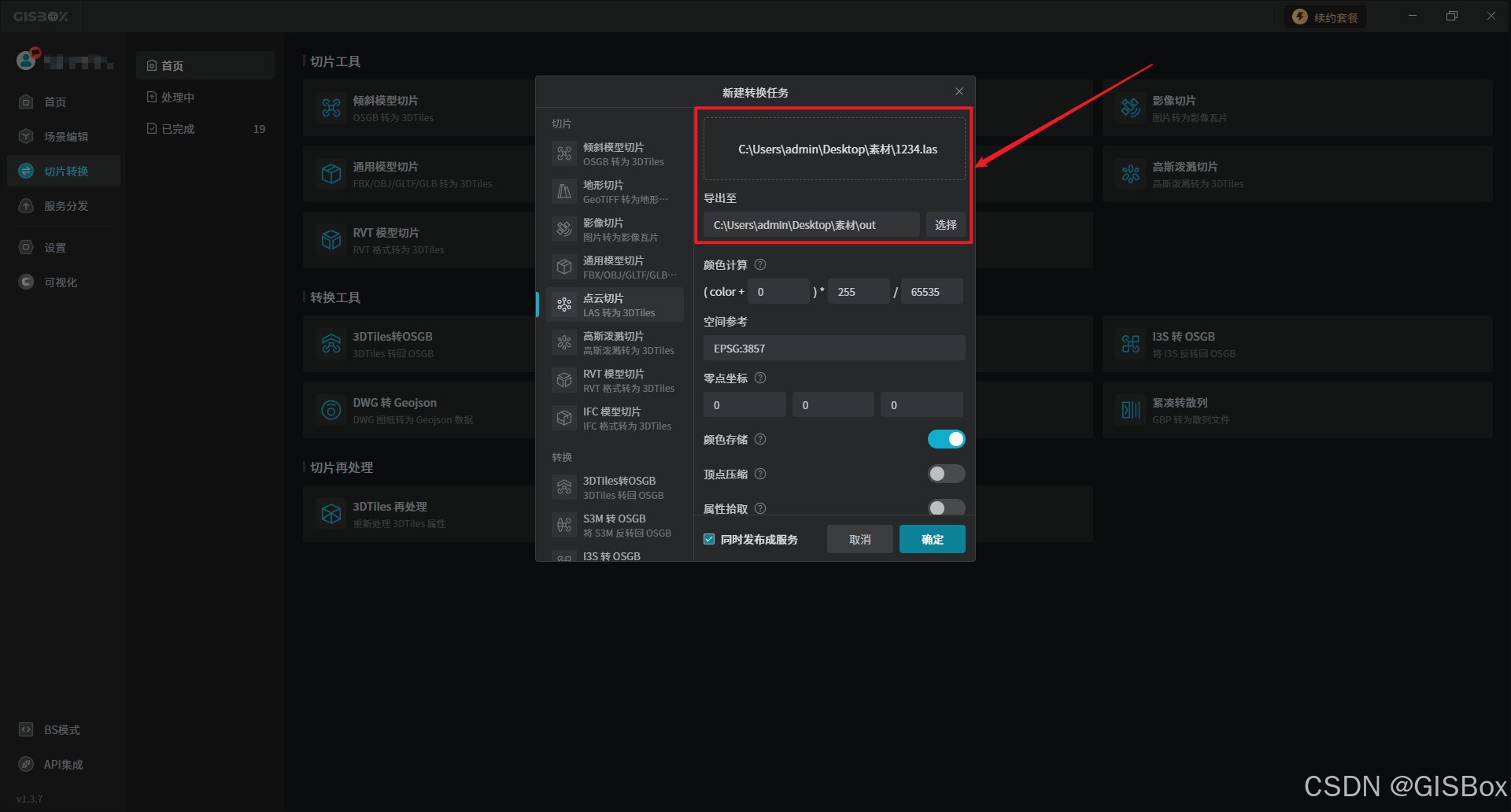Viewport: 1511px width, 812px height.
Task: Click the 导出至 output path field
Action: point(811,225)
